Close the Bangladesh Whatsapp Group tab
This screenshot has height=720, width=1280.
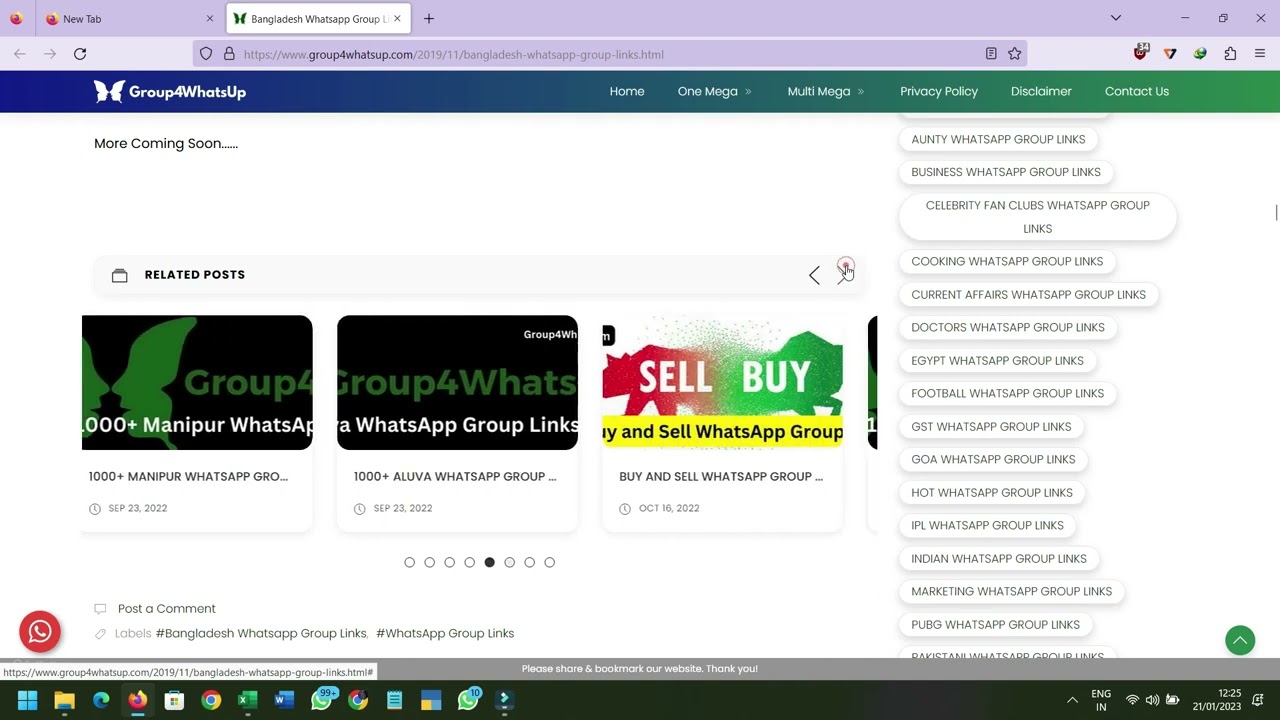pyautogui.click(x=397, y=18)
